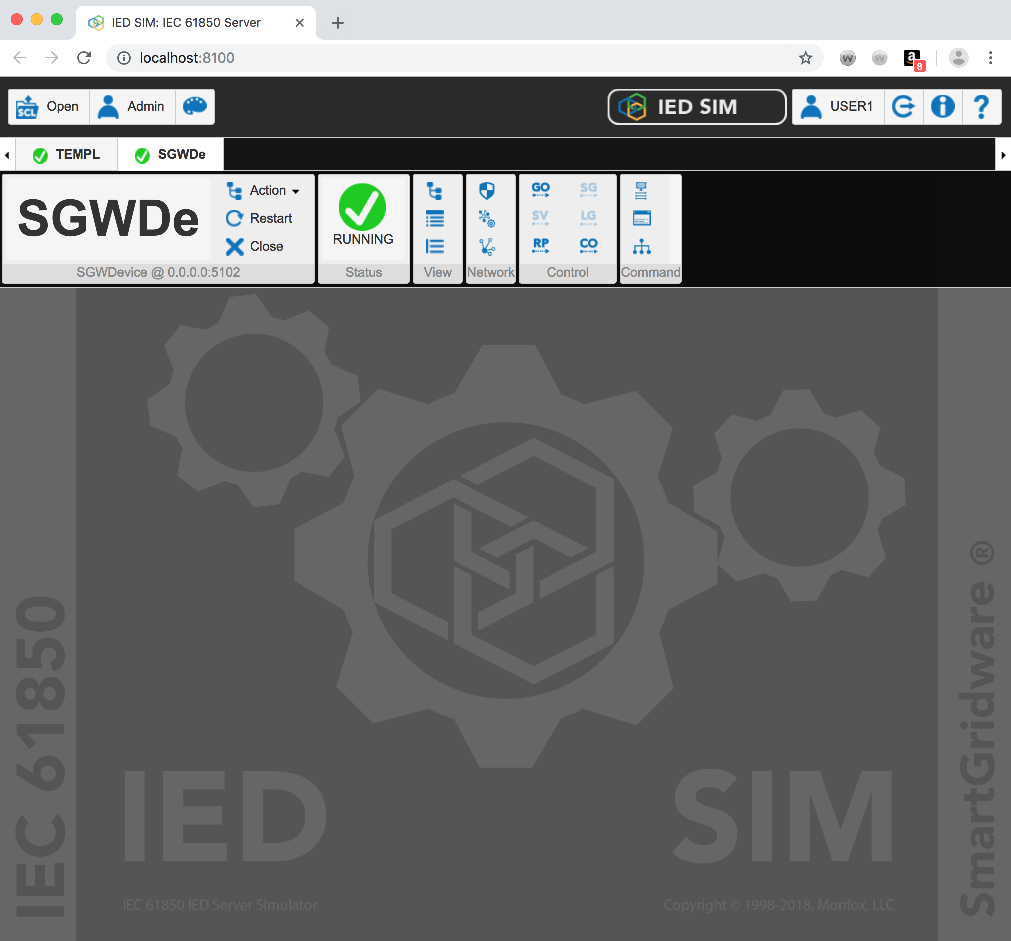The height and width of the screenshot is (941, 1011).
Task: Open the command window icon
Action: (642, 219)
